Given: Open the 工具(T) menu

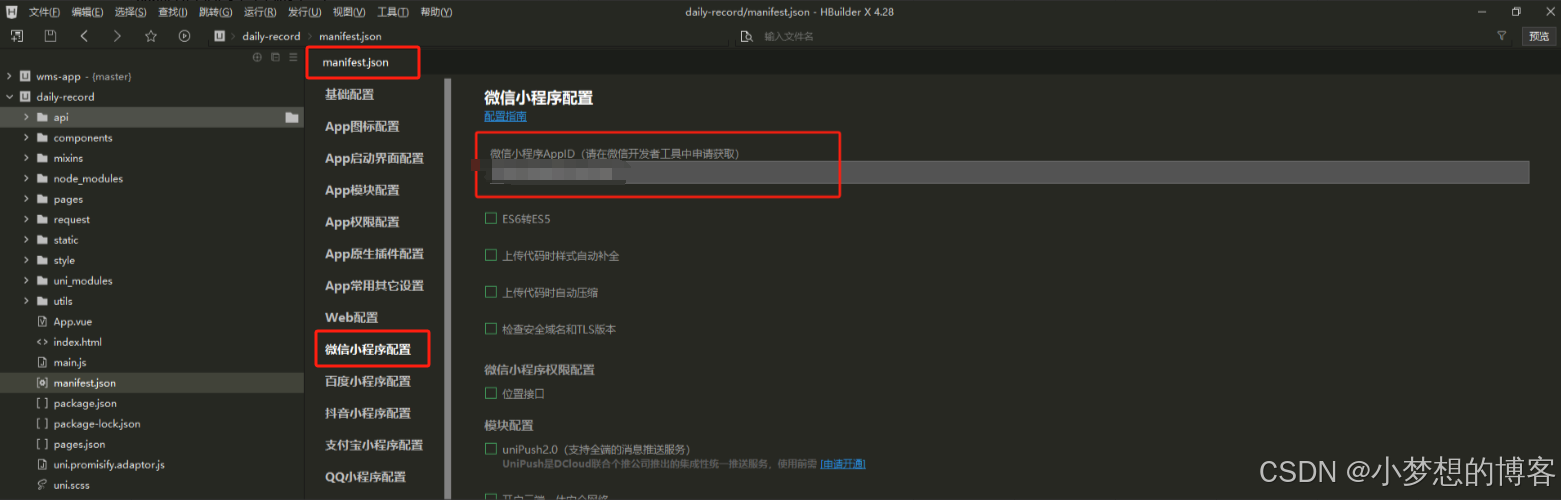Looking at the screenshot, I should click(393, 12).
